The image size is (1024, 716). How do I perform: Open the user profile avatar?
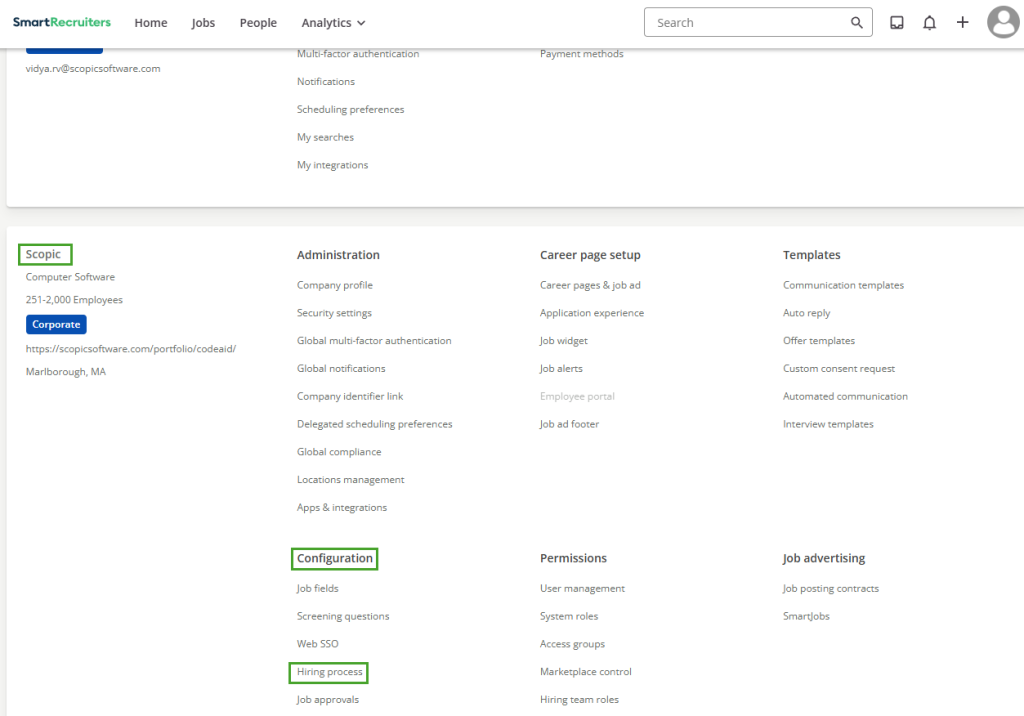[x=1002, y=22]
